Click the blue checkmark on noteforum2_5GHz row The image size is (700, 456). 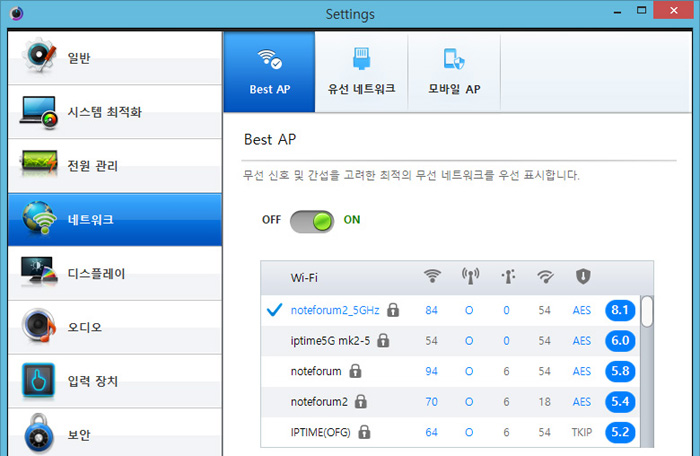click(274, 310)
